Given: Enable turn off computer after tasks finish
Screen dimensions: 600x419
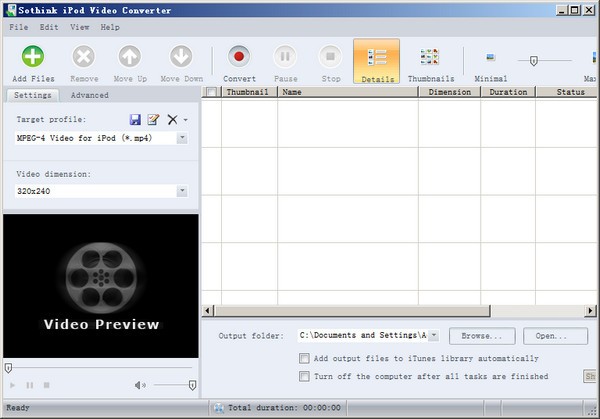Looking at the screenshot, I should pos(304,377).
